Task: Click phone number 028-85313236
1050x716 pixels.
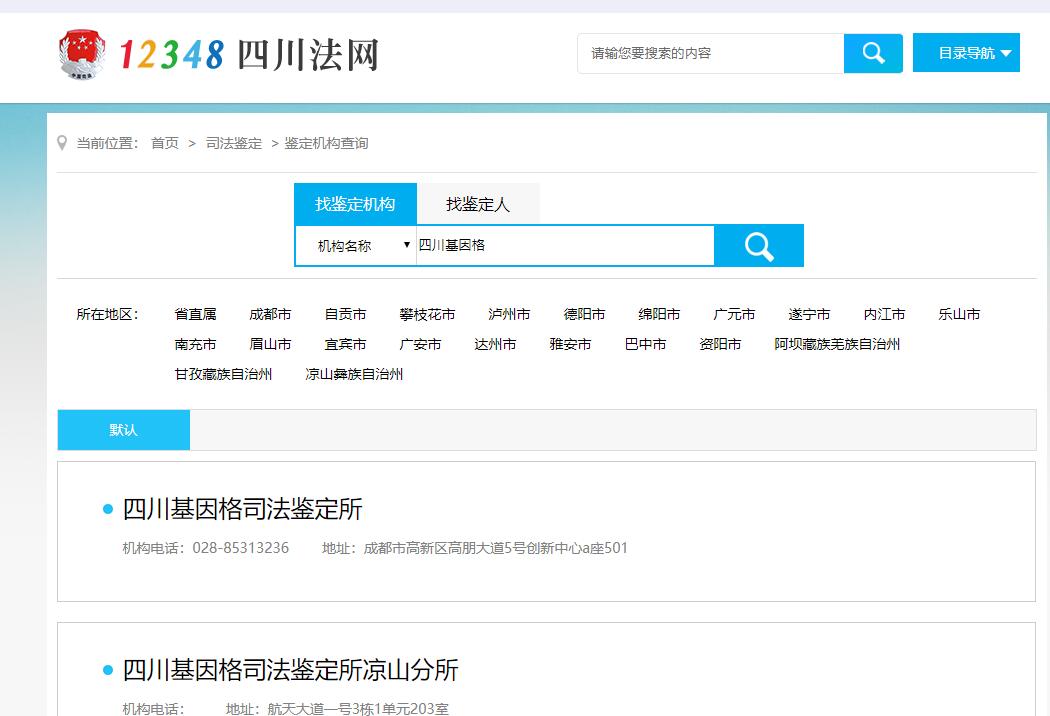Action: [241, 548]
